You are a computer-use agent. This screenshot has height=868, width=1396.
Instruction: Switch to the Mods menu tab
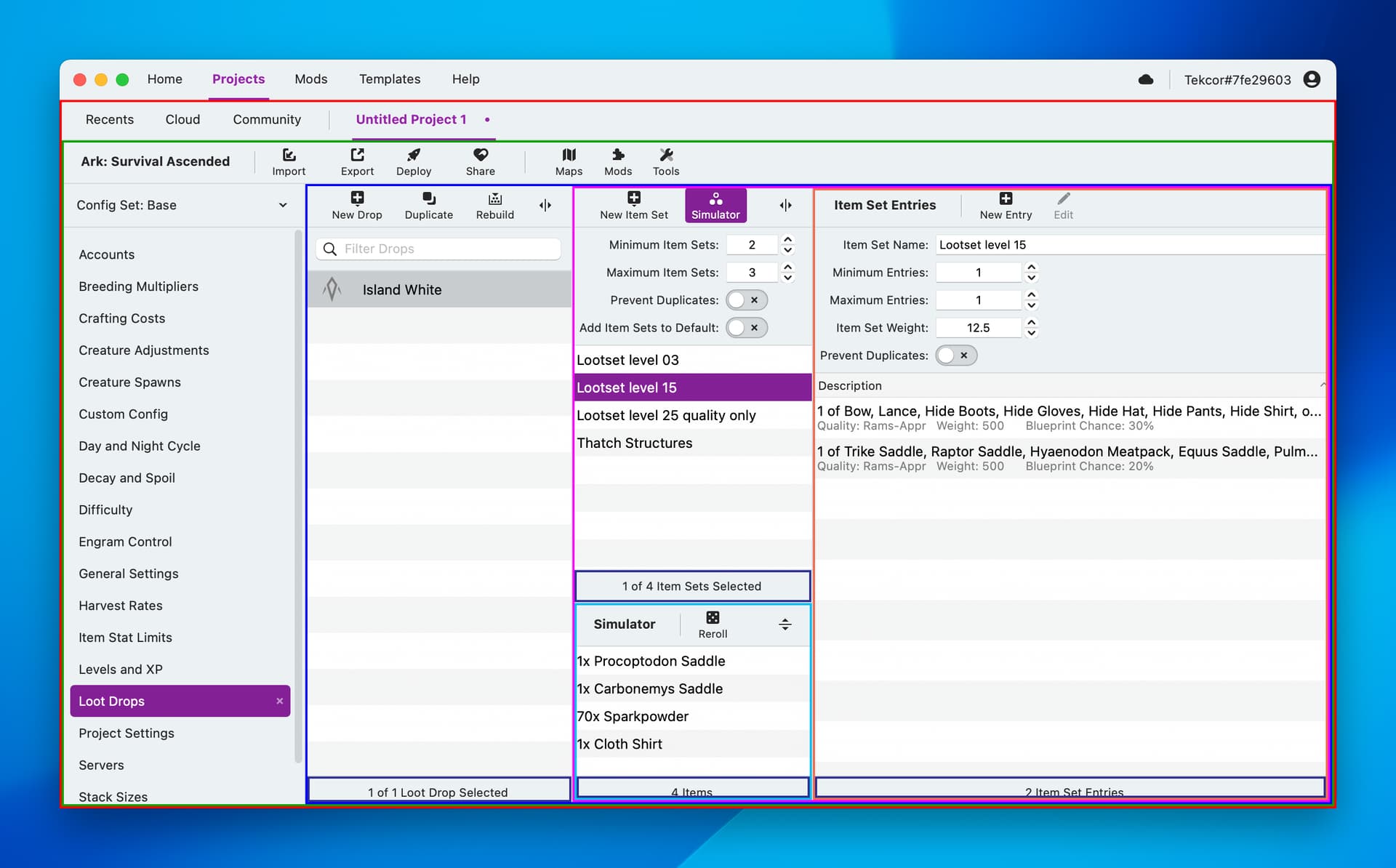310,79
